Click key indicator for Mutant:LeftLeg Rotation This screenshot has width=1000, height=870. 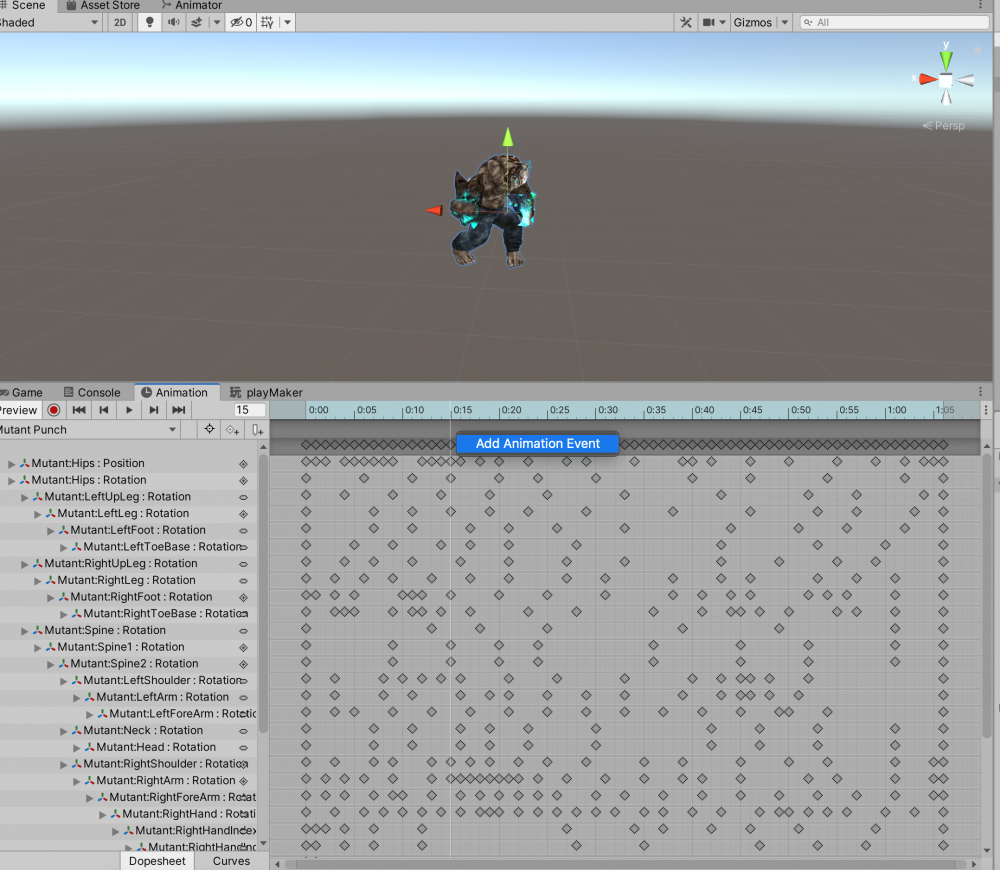pyautogui.click(x=243, y=513)
